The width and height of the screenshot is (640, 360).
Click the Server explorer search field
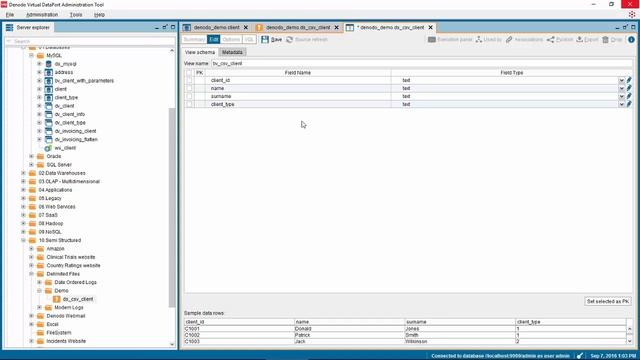(90, 41)
